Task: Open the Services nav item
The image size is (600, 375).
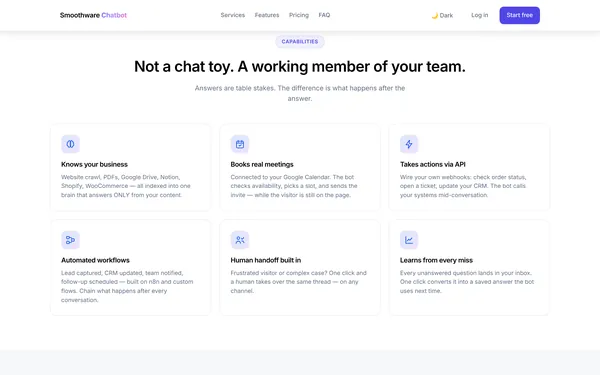Action: (x=233, y=15)
